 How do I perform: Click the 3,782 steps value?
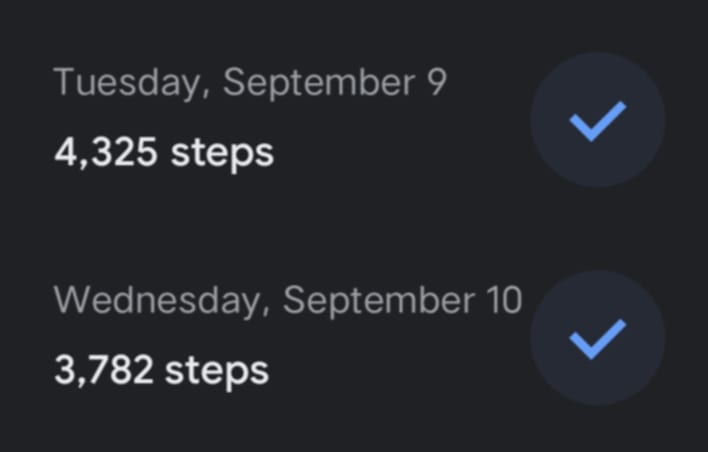[x=161, y=371]
